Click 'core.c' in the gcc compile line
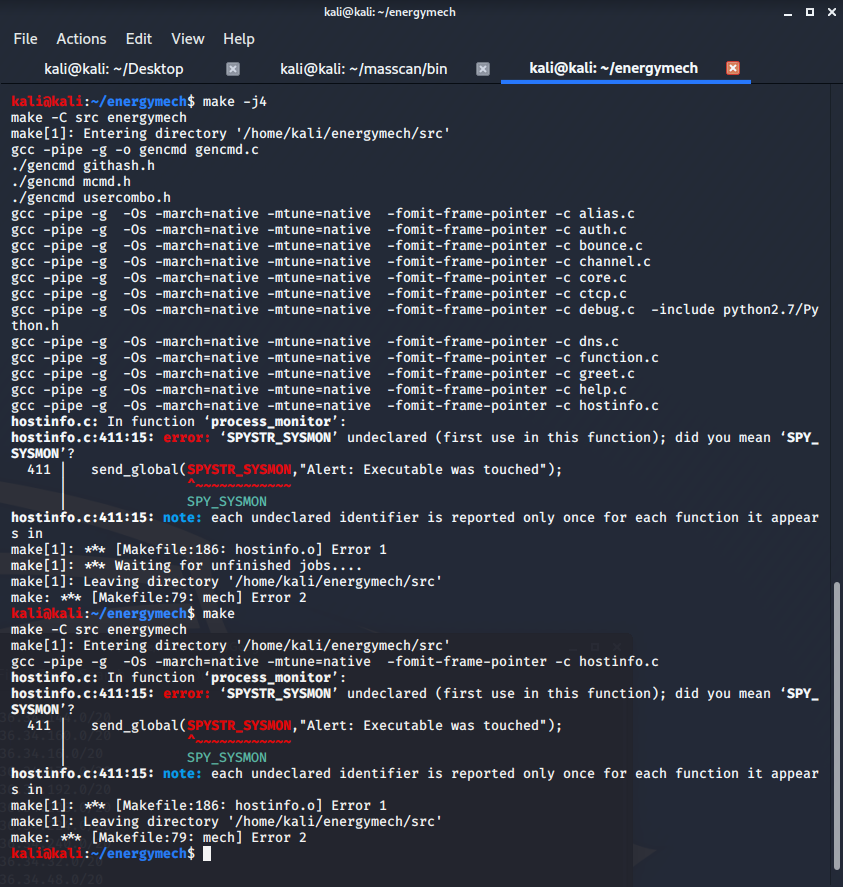Viewport: 843px width, 887px height. point(603,278)
